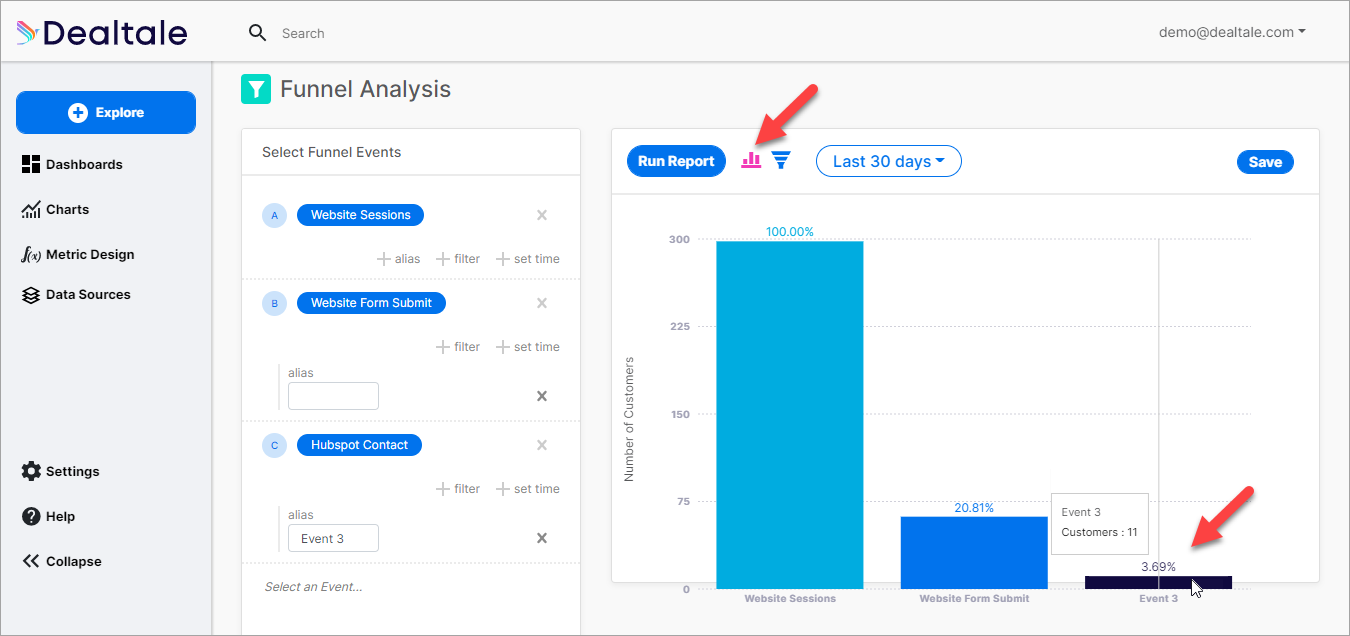The width and height of the screenshot is (1350, 636).
Task: Switch to bar chart view icon
Action: [751, 160]
